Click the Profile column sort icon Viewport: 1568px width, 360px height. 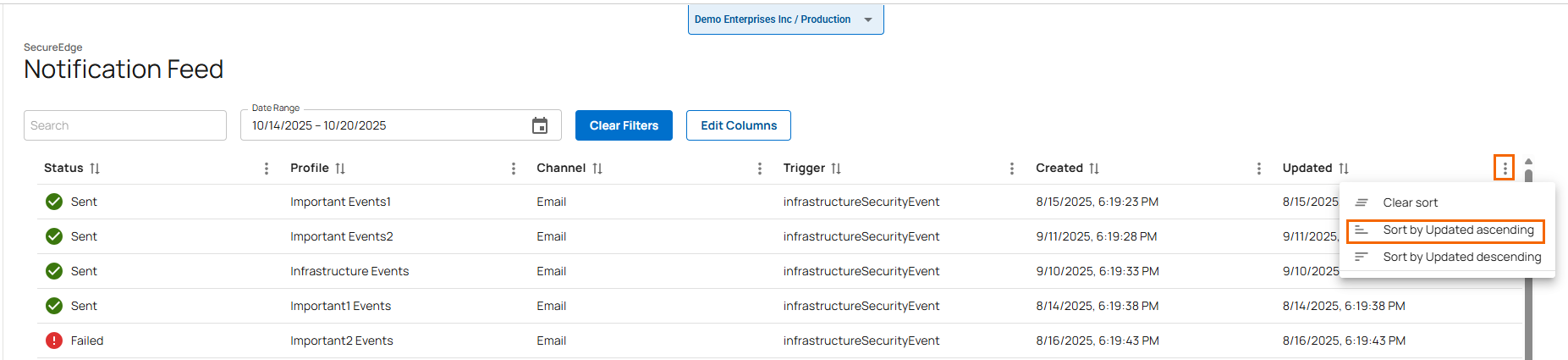tap(340, 169)
